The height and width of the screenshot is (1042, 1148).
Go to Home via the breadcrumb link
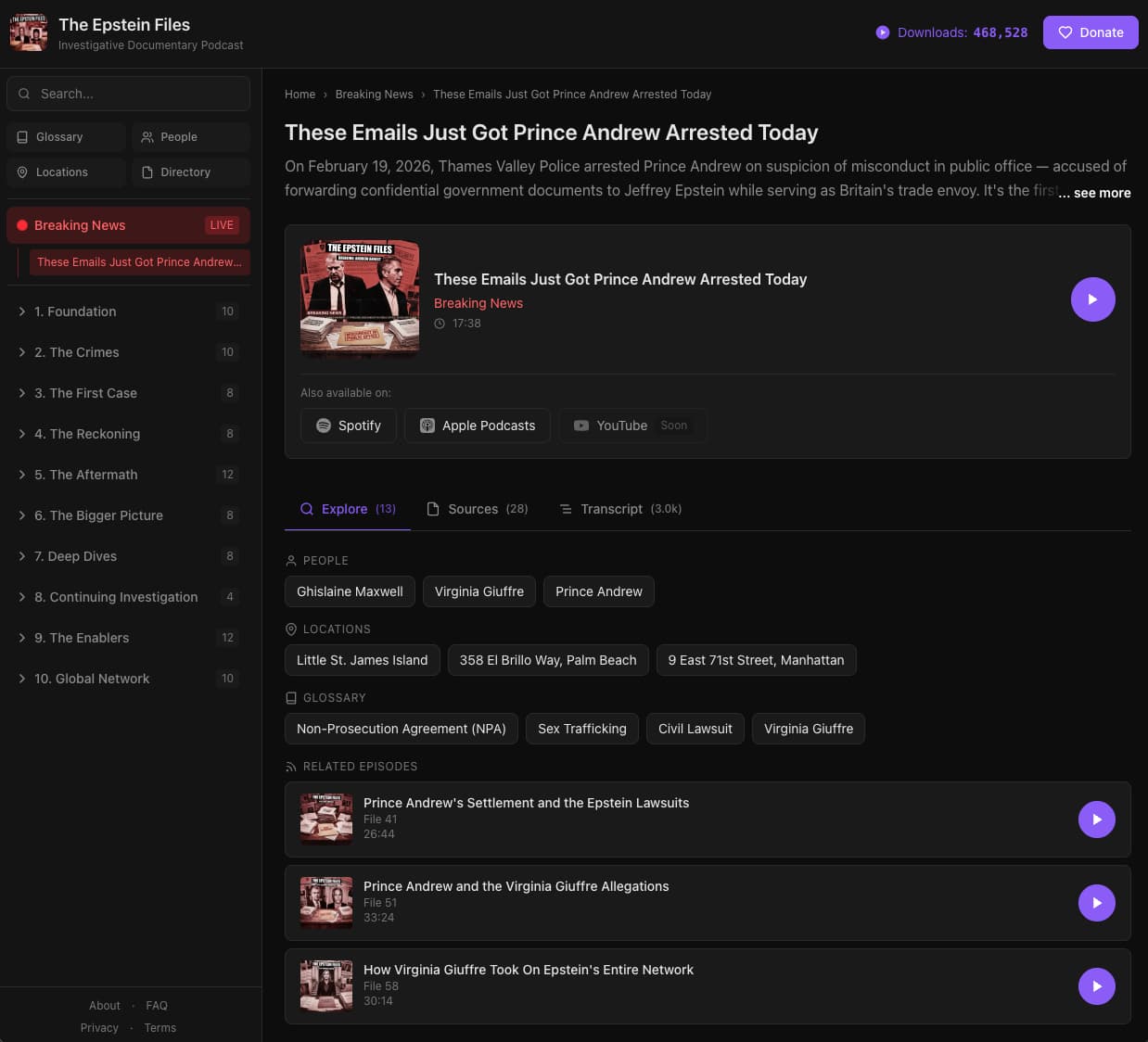pos(300,94)
